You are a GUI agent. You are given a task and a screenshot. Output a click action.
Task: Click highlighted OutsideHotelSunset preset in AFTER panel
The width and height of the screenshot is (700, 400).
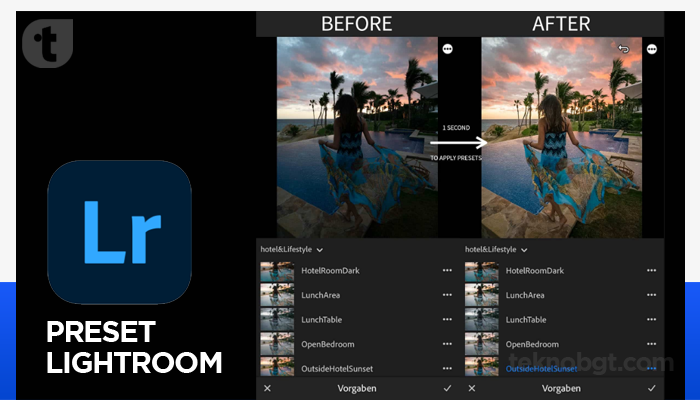(x=542, y=369)
